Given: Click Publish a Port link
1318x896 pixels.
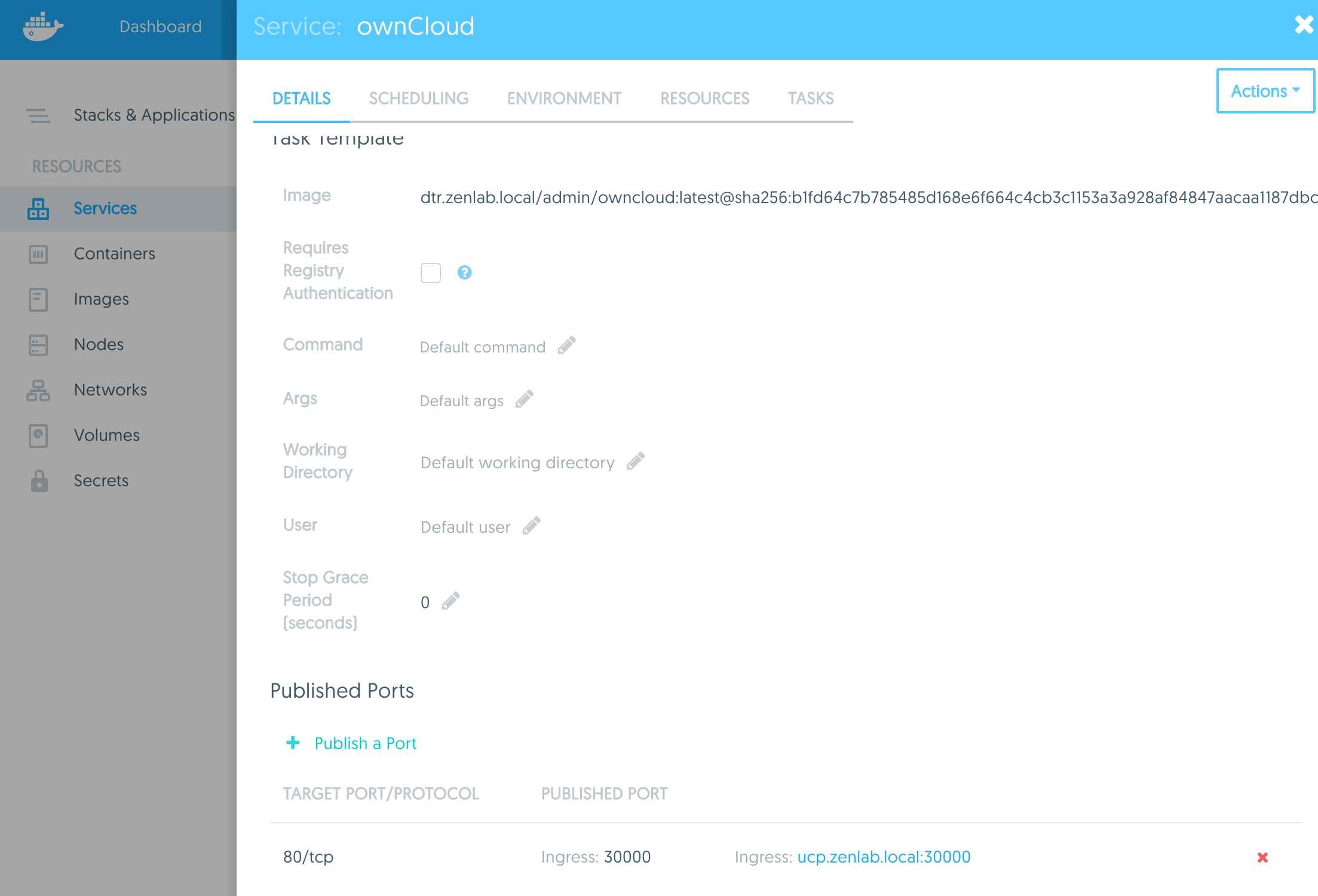Looking at the screenshot, I should (365, 743).
